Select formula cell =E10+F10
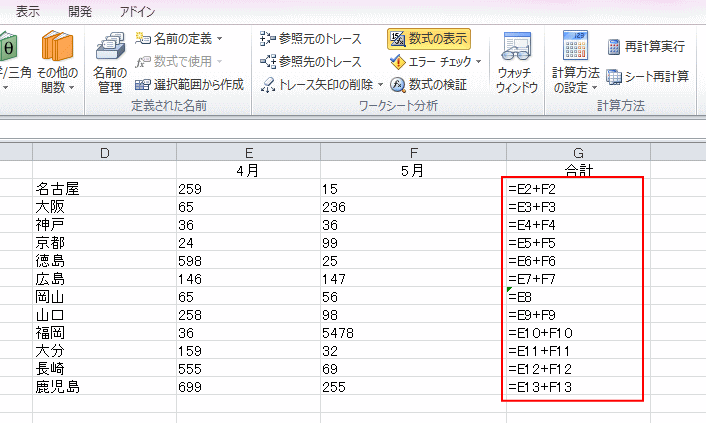This screenshot has height=423, width=706. tap(579, 332)
